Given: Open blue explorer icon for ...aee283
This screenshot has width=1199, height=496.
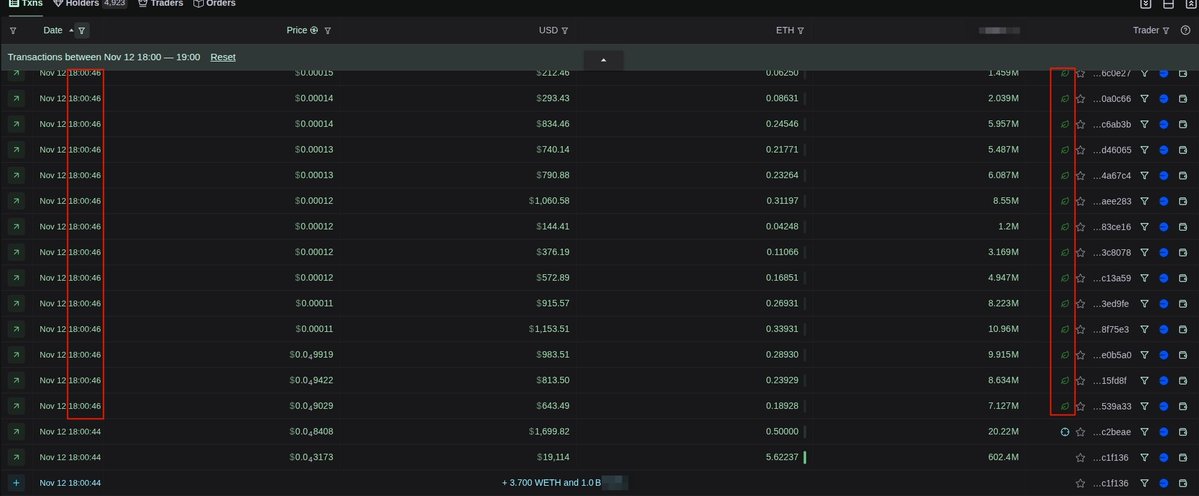Looking at the screenshot, I should pyautogui.click(x=1164, y=201).
